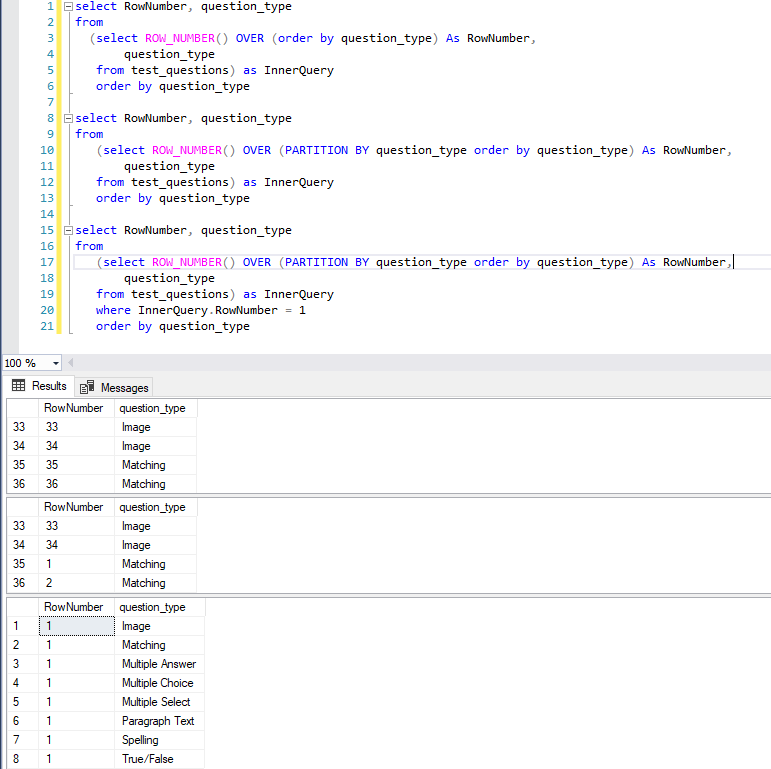Select the top-left corner cell of first grid

click(x=23, y=408)
